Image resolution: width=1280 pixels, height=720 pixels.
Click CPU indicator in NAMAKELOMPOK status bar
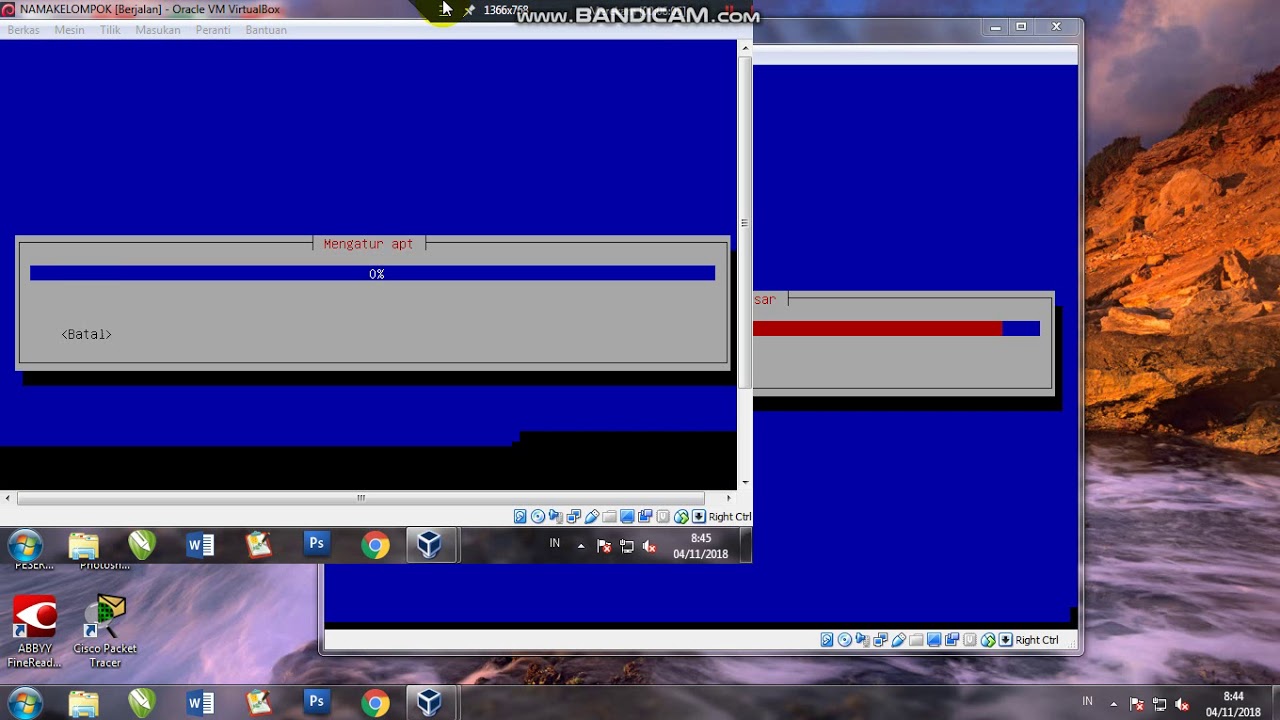pyautogui.click(x=663, y=516)
